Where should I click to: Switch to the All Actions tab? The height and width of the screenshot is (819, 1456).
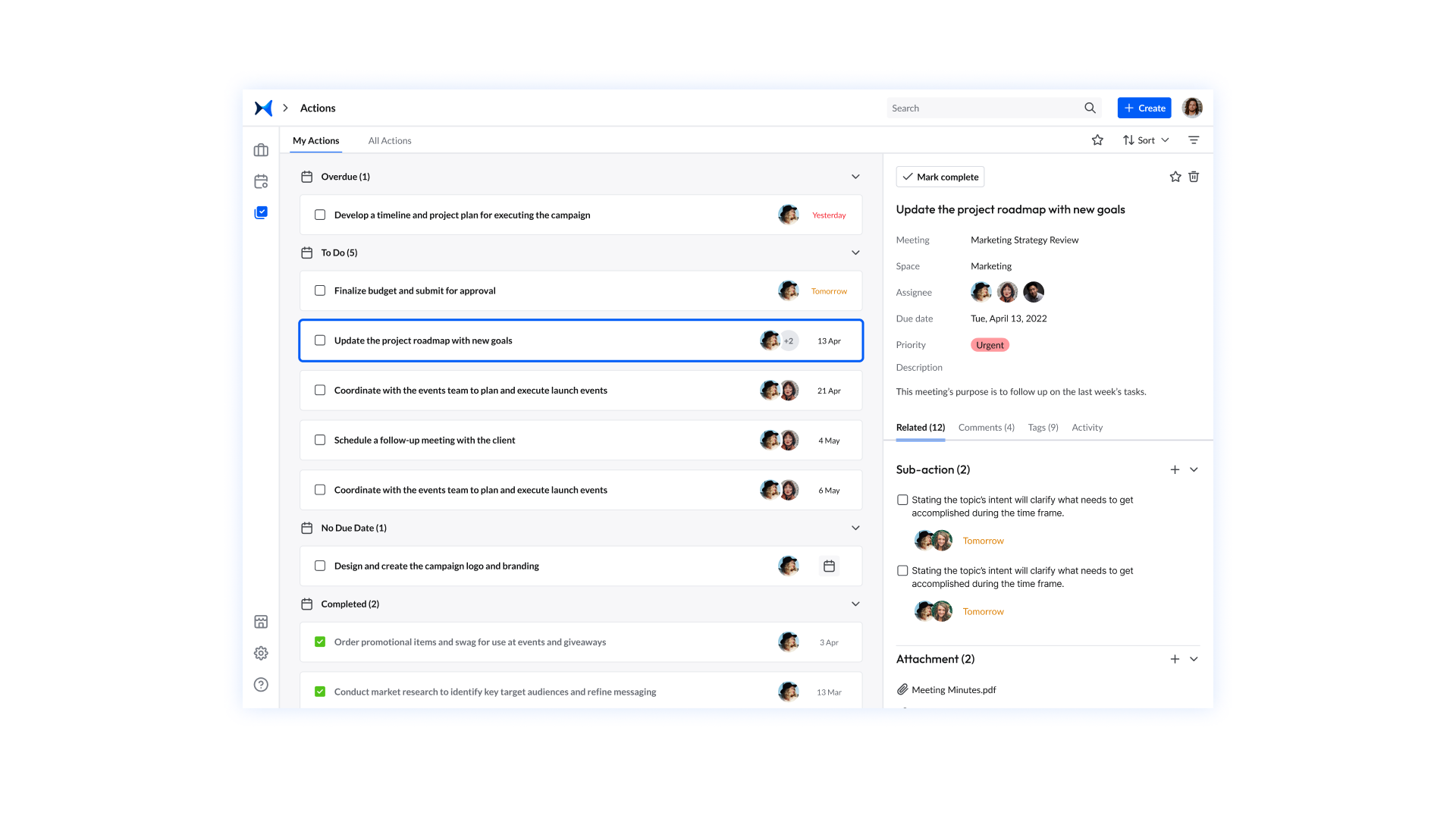click(390, 140)
